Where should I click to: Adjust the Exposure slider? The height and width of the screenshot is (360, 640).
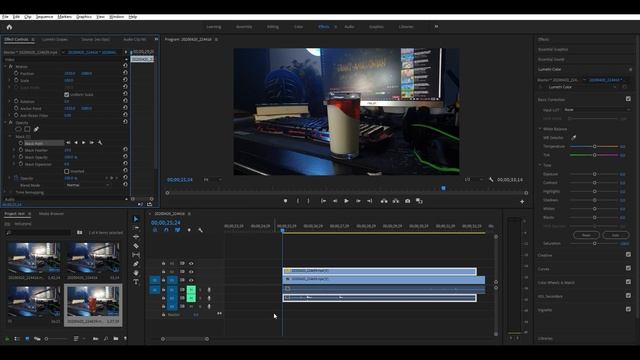click(x=594, y=174)
